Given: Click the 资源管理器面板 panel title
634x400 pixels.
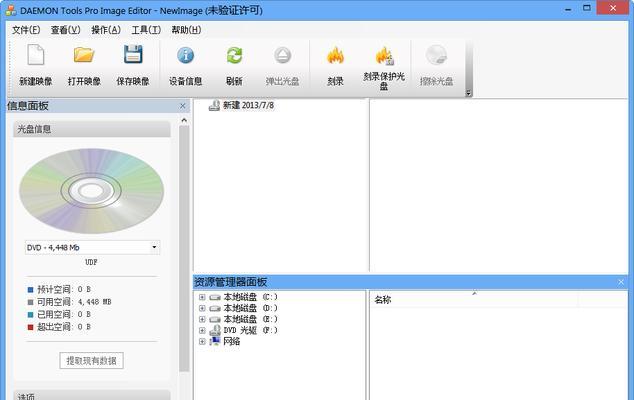Looking at the screenshot, I should click(x=230, y=282).
